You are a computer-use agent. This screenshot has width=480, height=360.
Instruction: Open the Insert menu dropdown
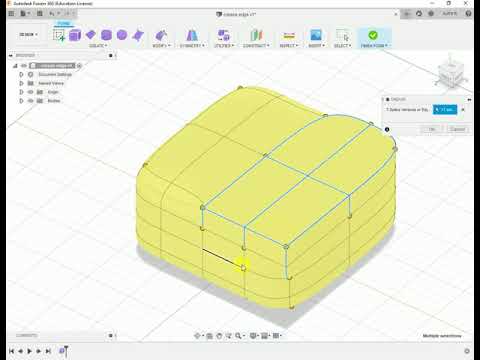click(316, 45)
